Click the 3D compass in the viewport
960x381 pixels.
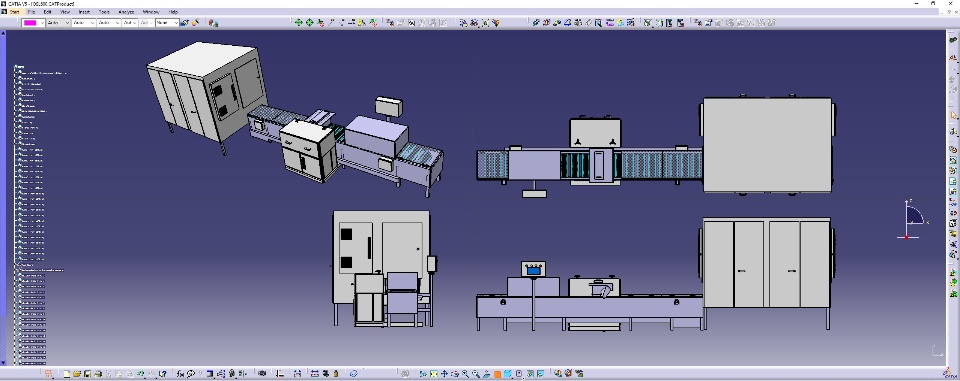tap(913, 219)
